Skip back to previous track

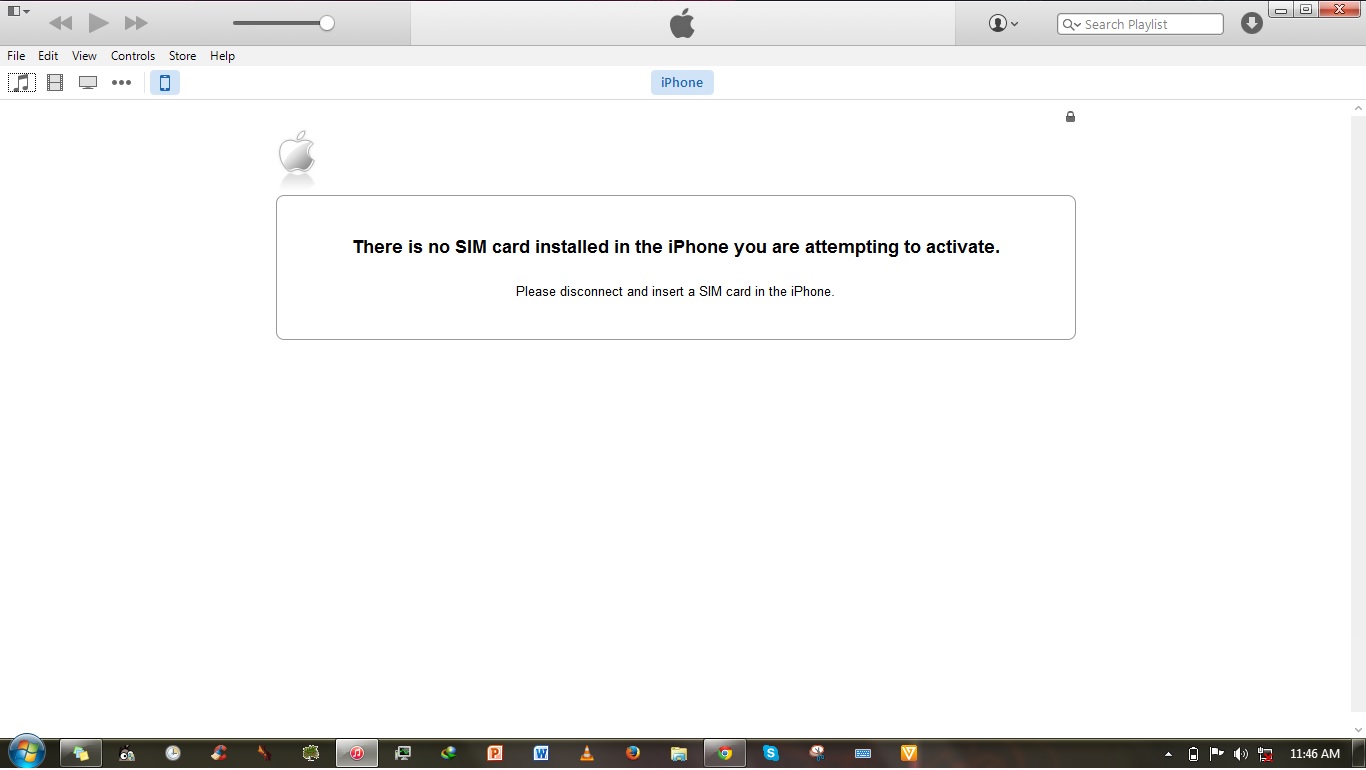(60, 23)
